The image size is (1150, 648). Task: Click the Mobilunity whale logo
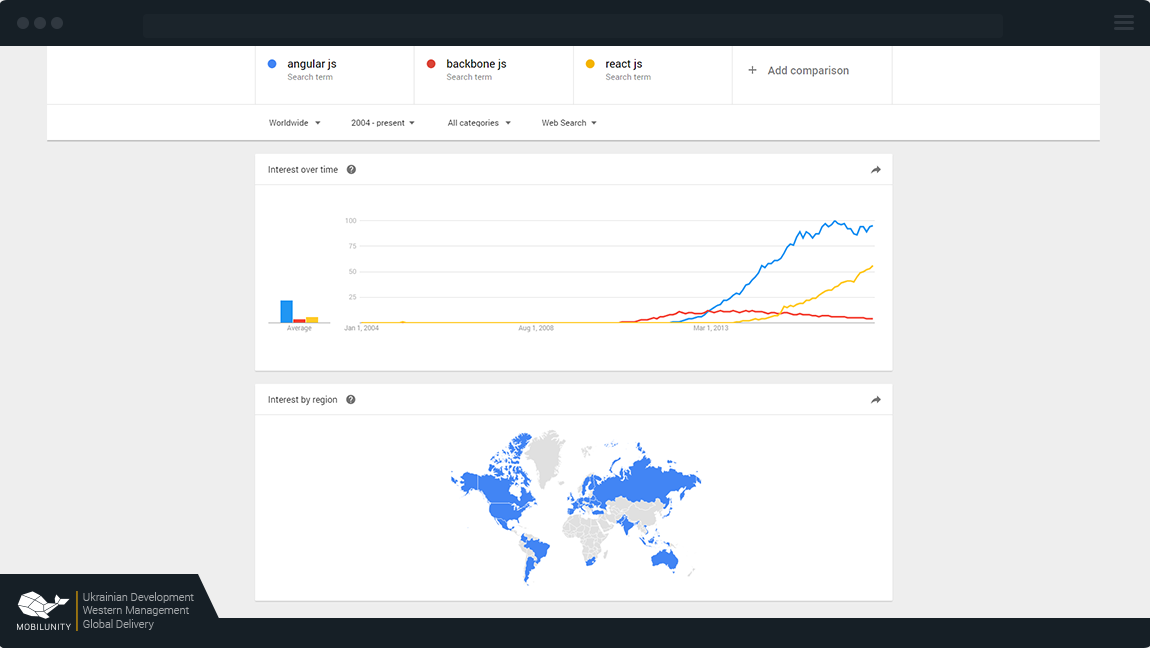42,605
